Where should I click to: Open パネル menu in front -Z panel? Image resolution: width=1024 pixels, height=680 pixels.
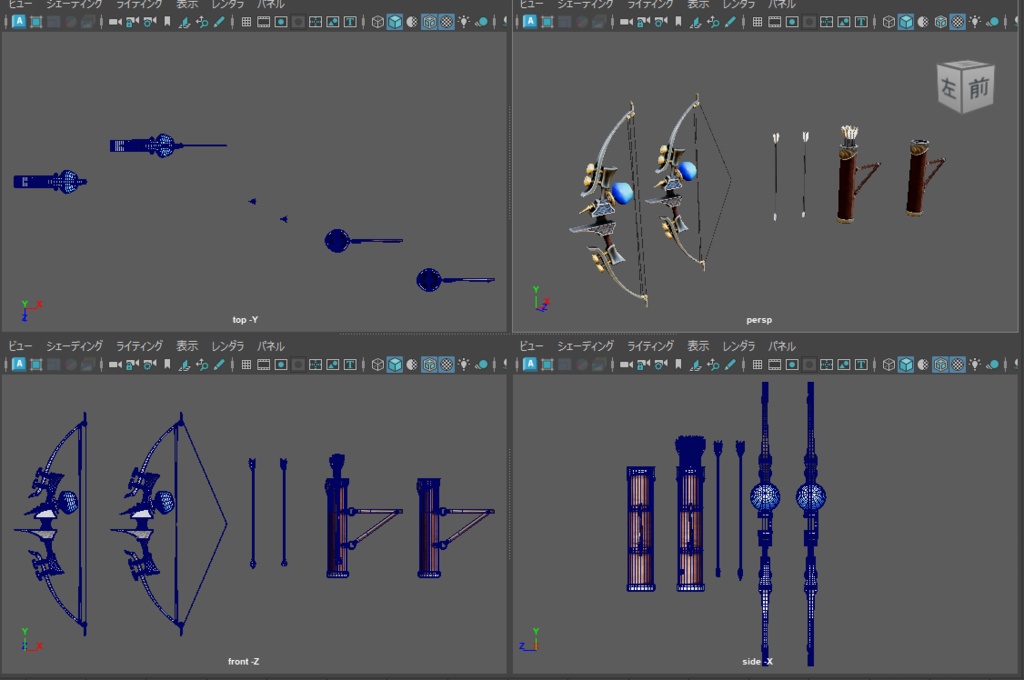point(270,346)
